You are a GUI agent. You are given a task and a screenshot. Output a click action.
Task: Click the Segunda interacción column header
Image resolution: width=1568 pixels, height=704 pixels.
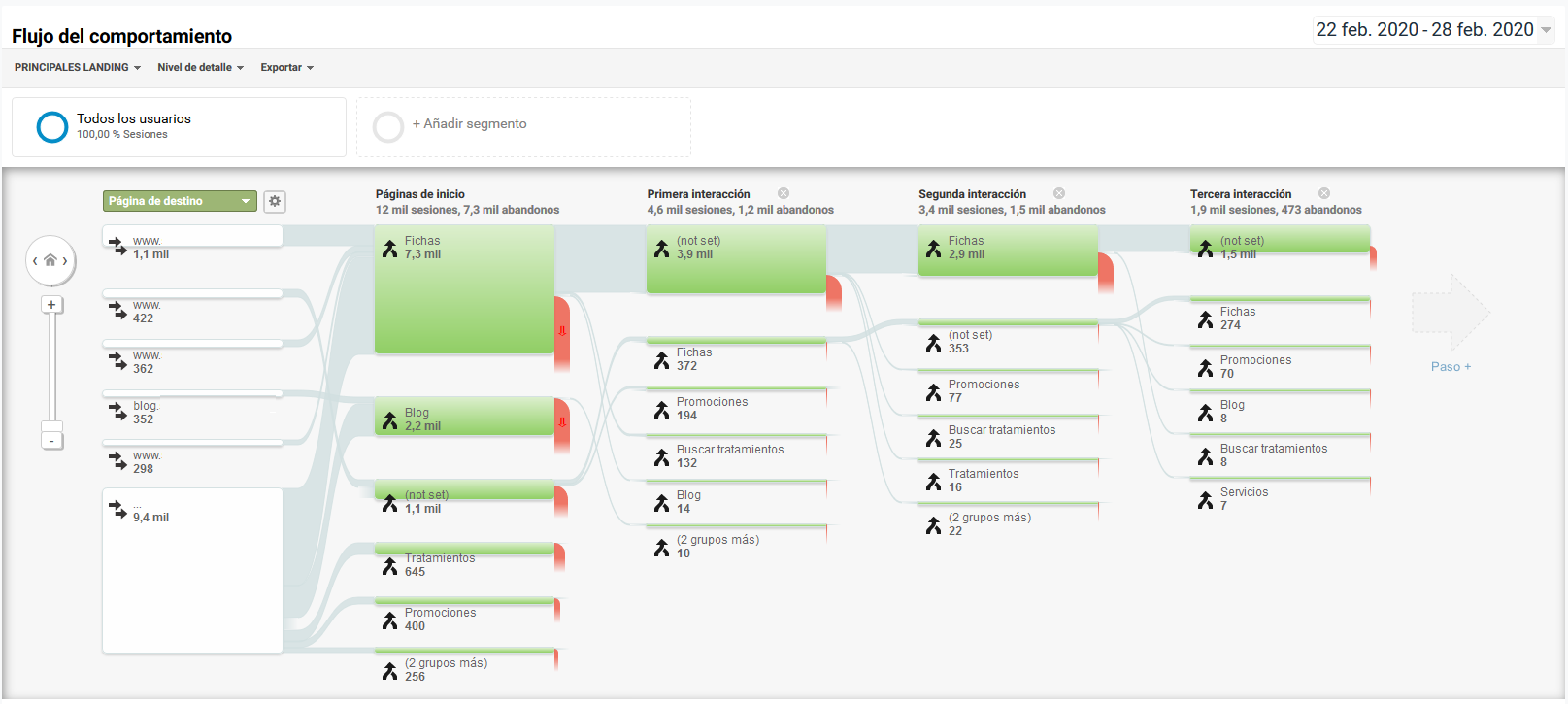tap(972, 194)
